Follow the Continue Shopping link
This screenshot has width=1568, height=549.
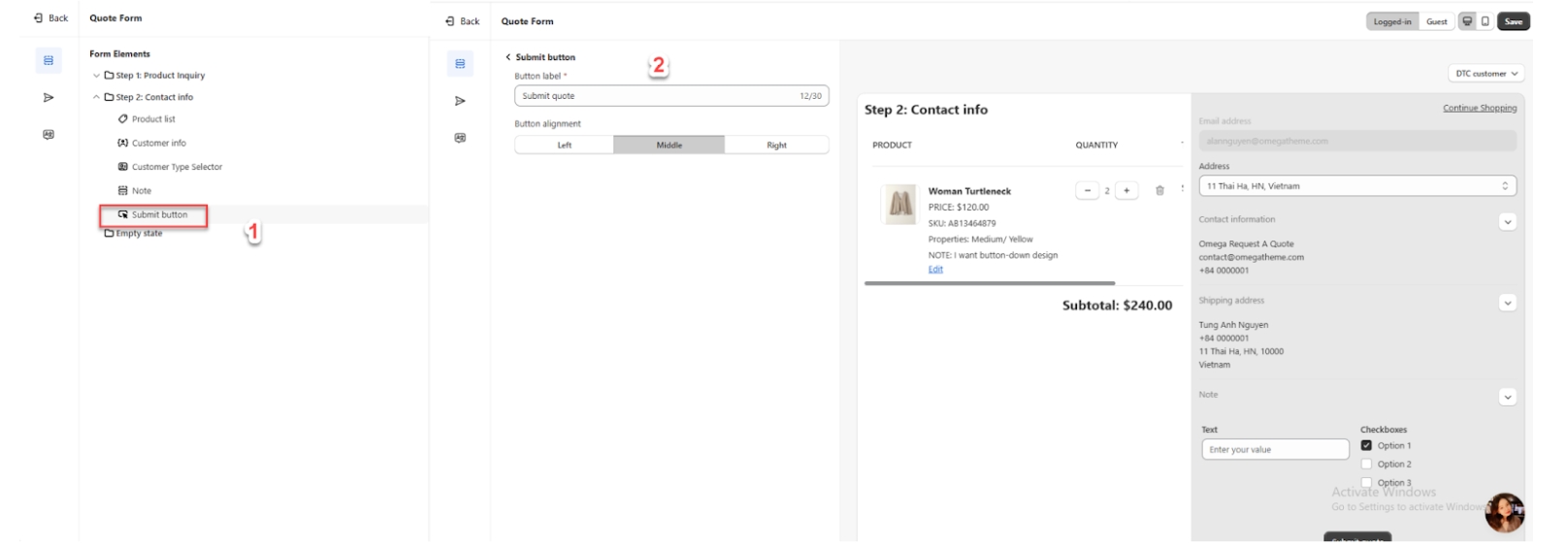pyautogui.click(x=1479, y=108)
